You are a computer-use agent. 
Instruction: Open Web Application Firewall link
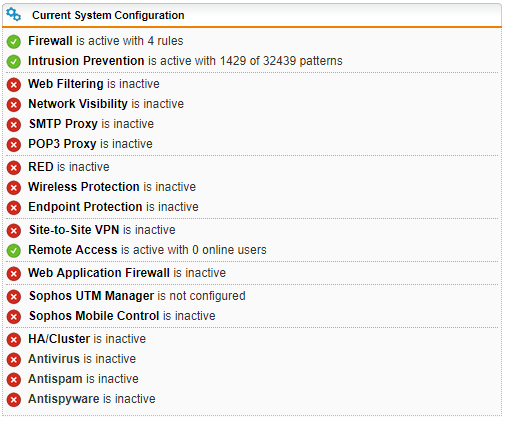point(99,273)
